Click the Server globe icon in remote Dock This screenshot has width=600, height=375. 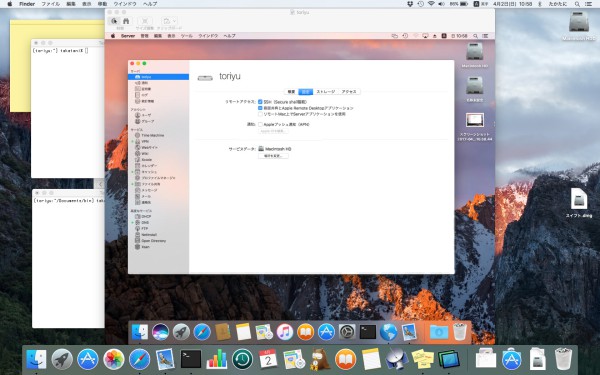pyautogui.click(x=388, y=331)
